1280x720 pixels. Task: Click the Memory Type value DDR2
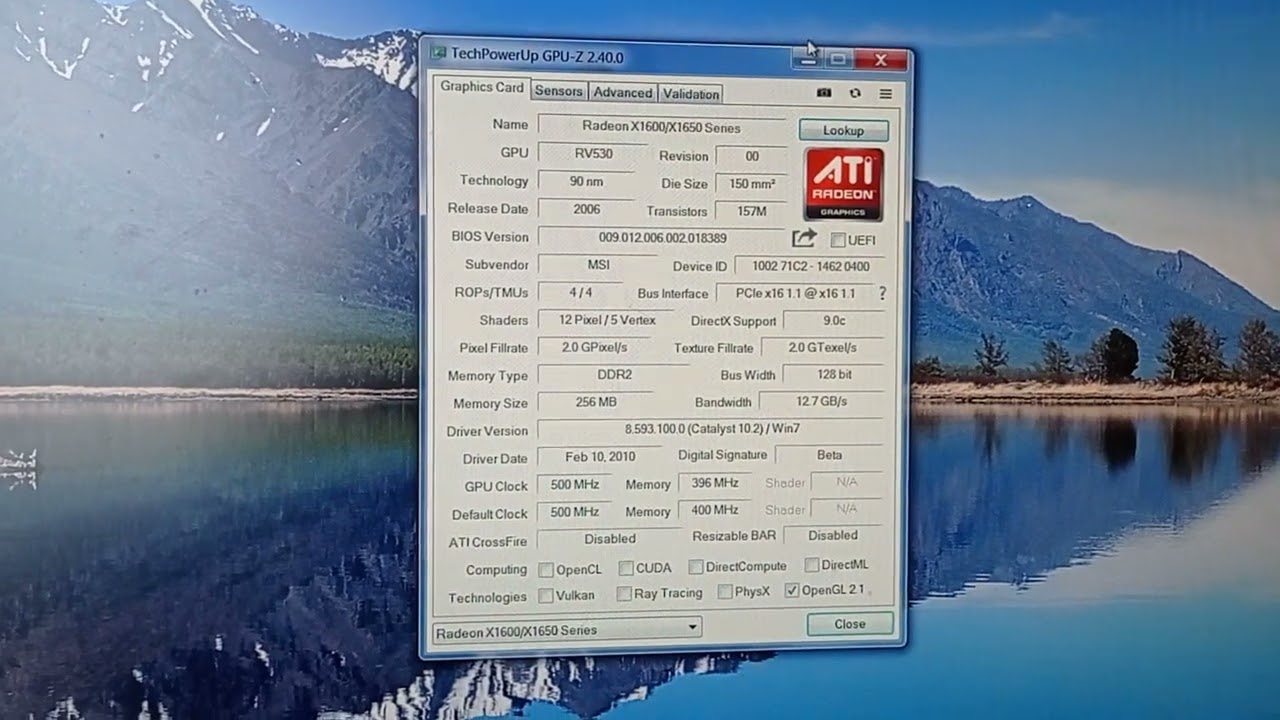[614, 375]
